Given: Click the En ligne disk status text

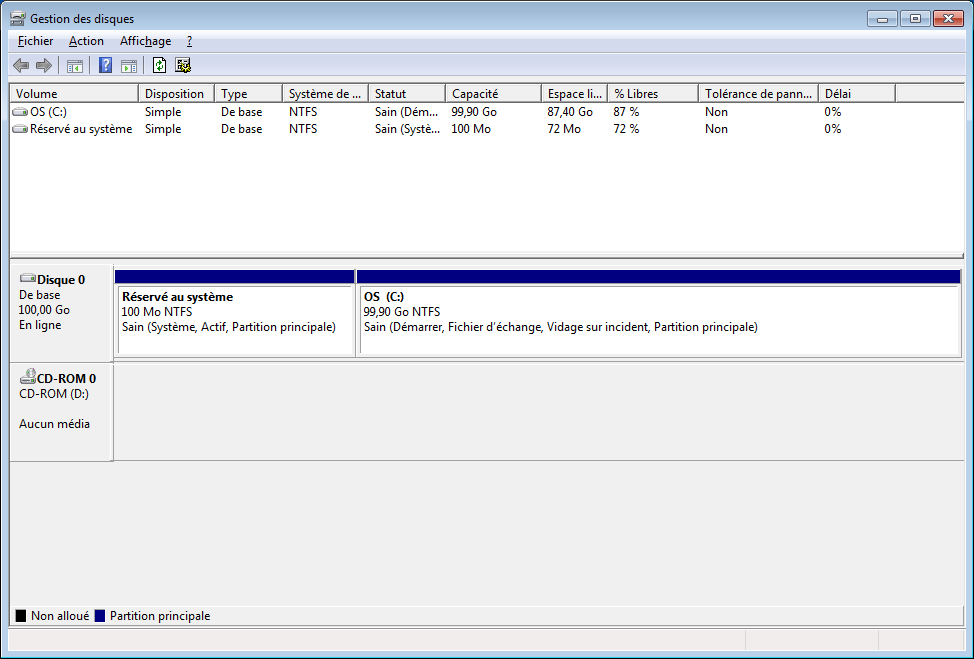Looking at the screenshot, I should pyautogui.click(x=40, y=325).
